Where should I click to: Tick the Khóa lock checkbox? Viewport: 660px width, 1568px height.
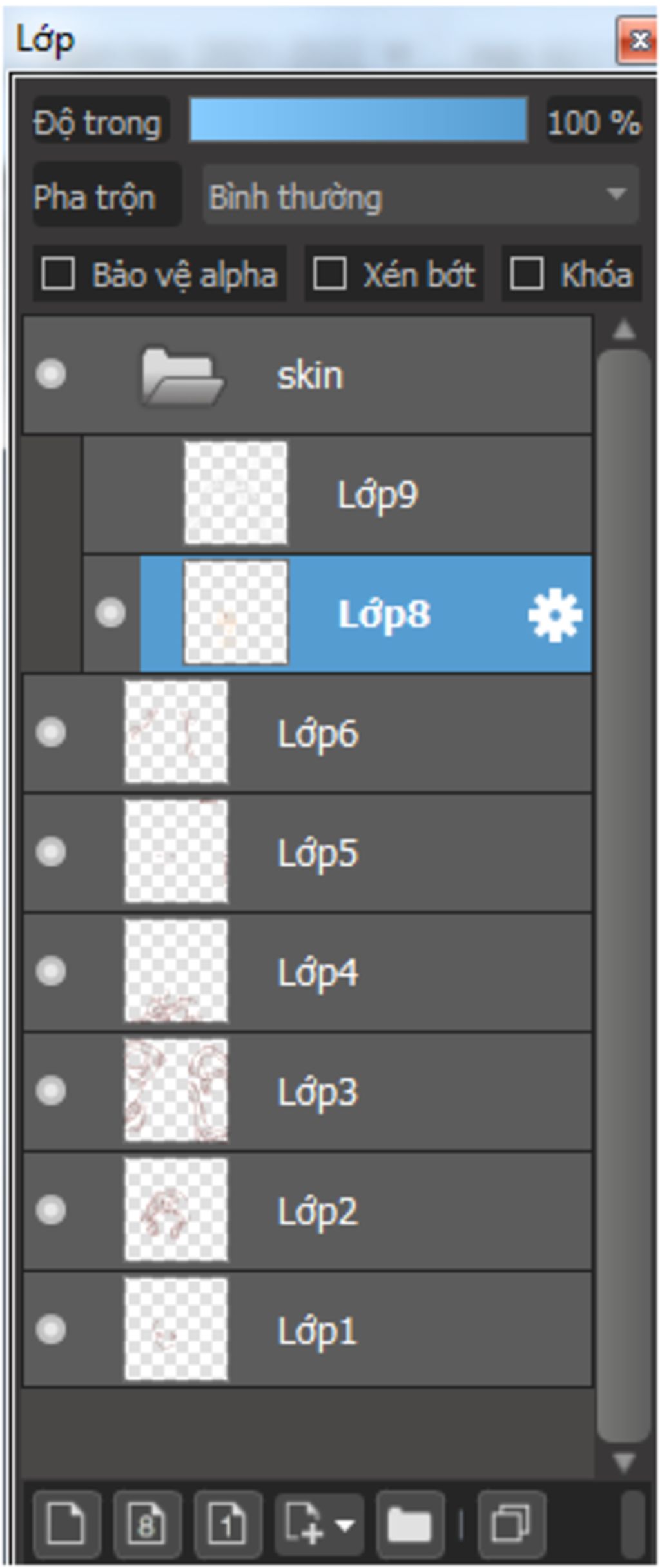[x=526, y=273]
